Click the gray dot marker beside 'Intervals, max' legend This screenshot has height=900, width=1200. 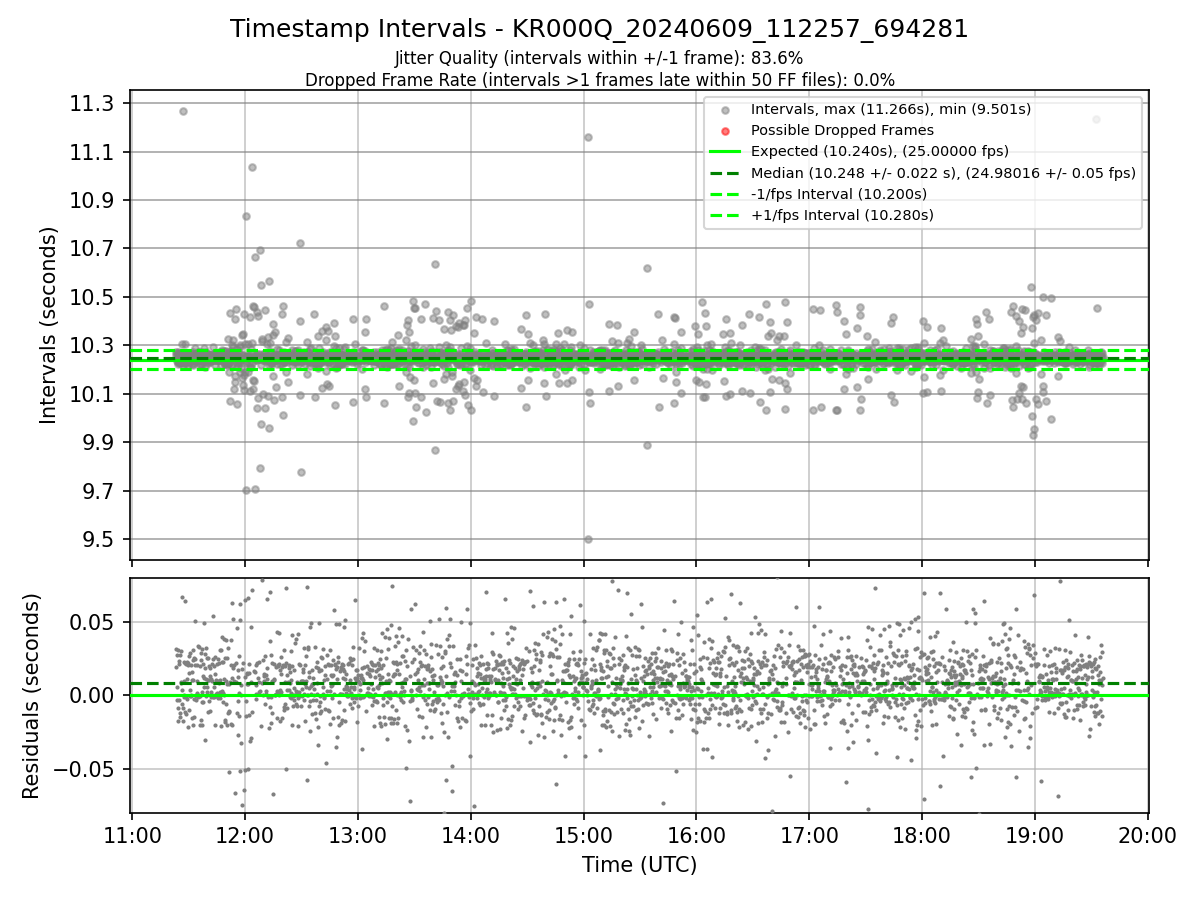click(725, 109)
